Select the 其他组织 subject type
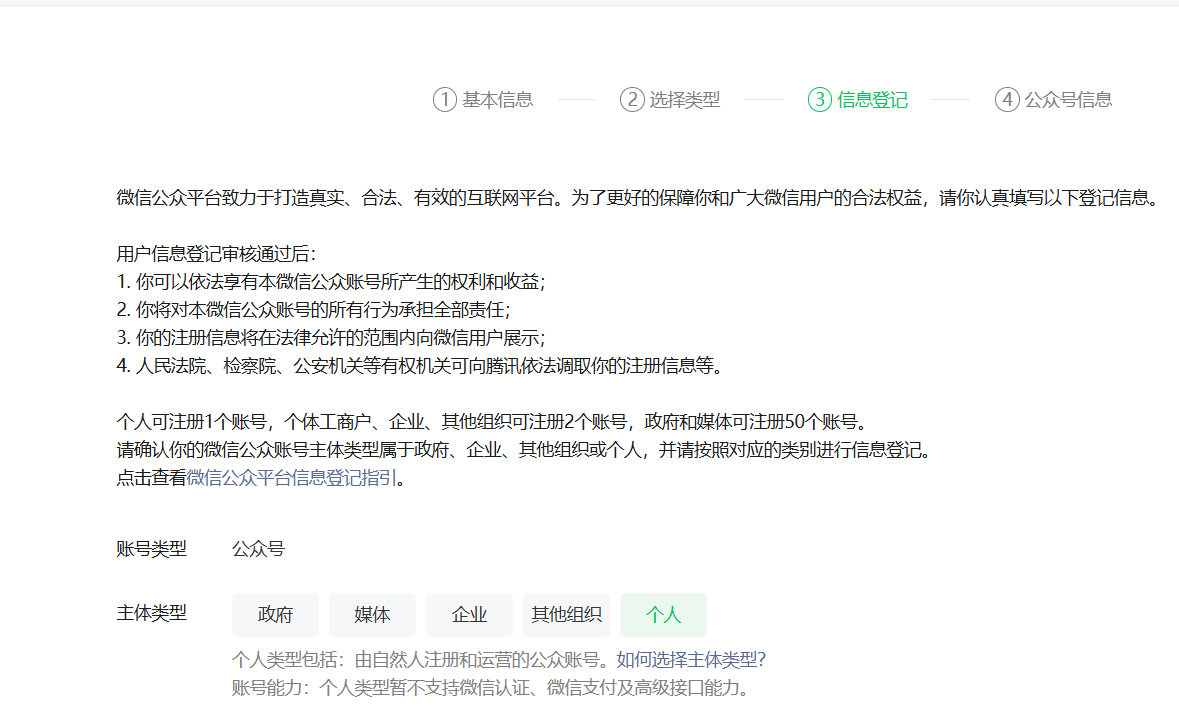Screen dimensions: 1179x724 point(566,615)
